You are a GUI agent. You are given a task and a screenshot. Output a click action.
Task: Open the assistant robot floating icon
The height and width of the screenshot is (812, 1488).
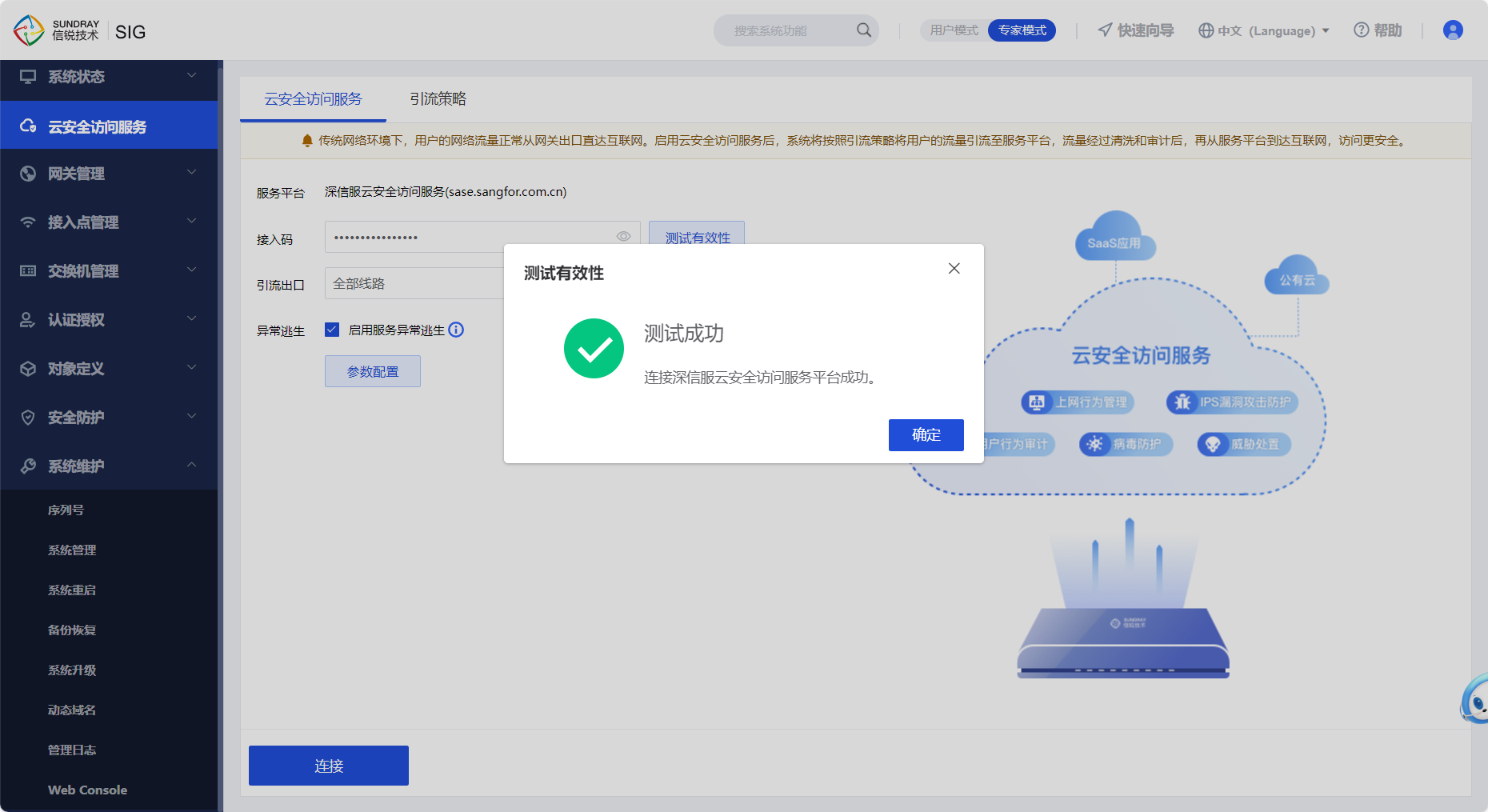[1474, 698]
